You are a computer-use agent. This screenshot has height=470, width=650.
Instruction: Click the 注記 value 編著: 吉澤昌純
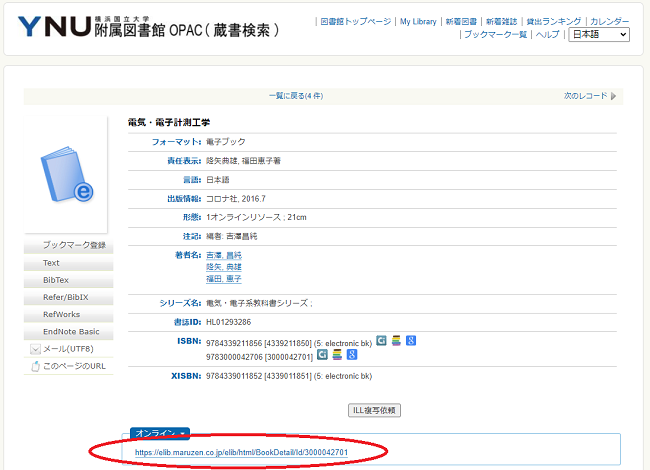pos(232,236)
